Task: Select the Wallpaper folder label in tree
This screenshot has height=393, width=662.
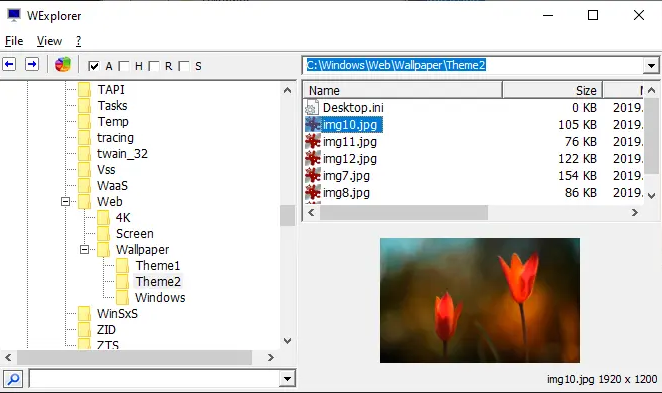Action: [x=143, y=249]
